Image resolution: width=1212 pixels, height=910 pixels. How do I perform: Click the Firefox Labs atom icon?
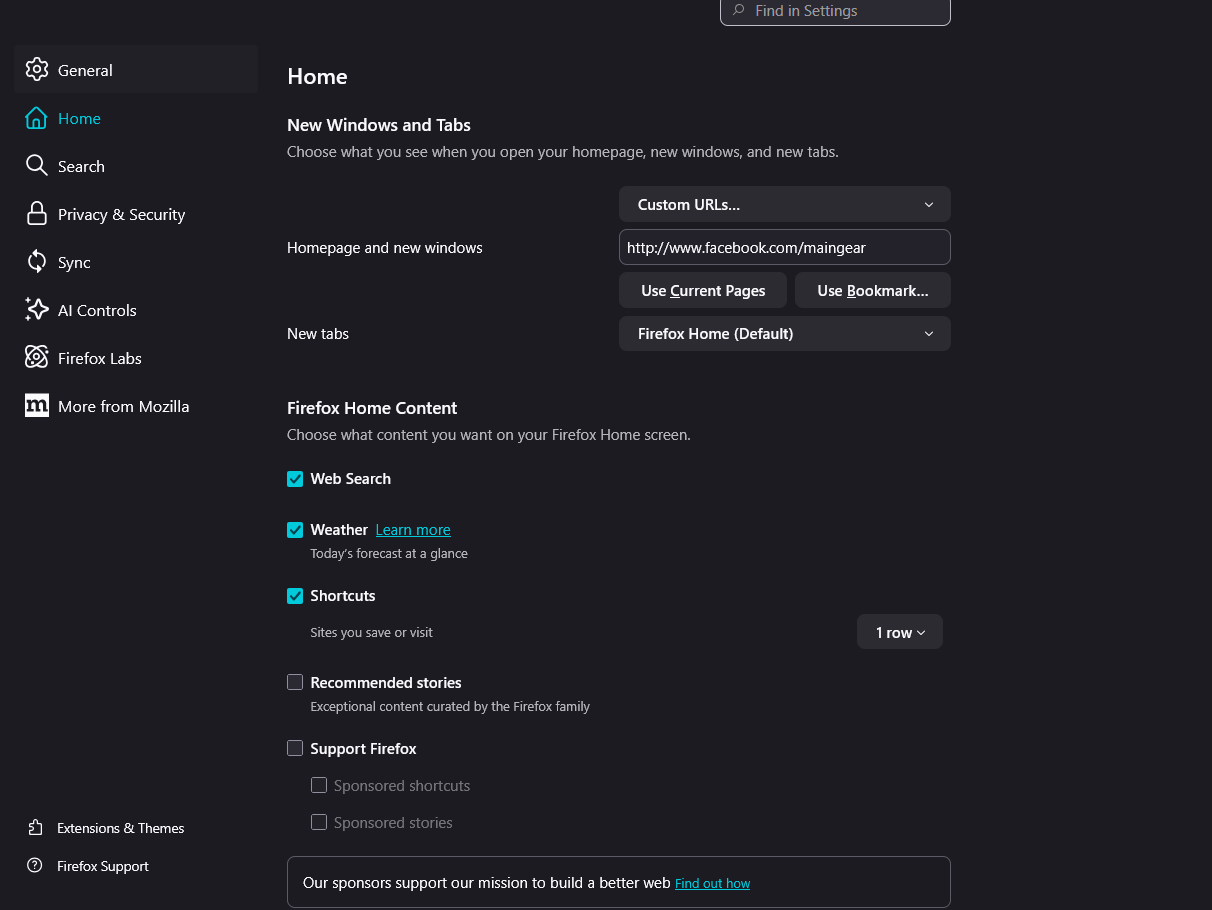coord(37,358)
